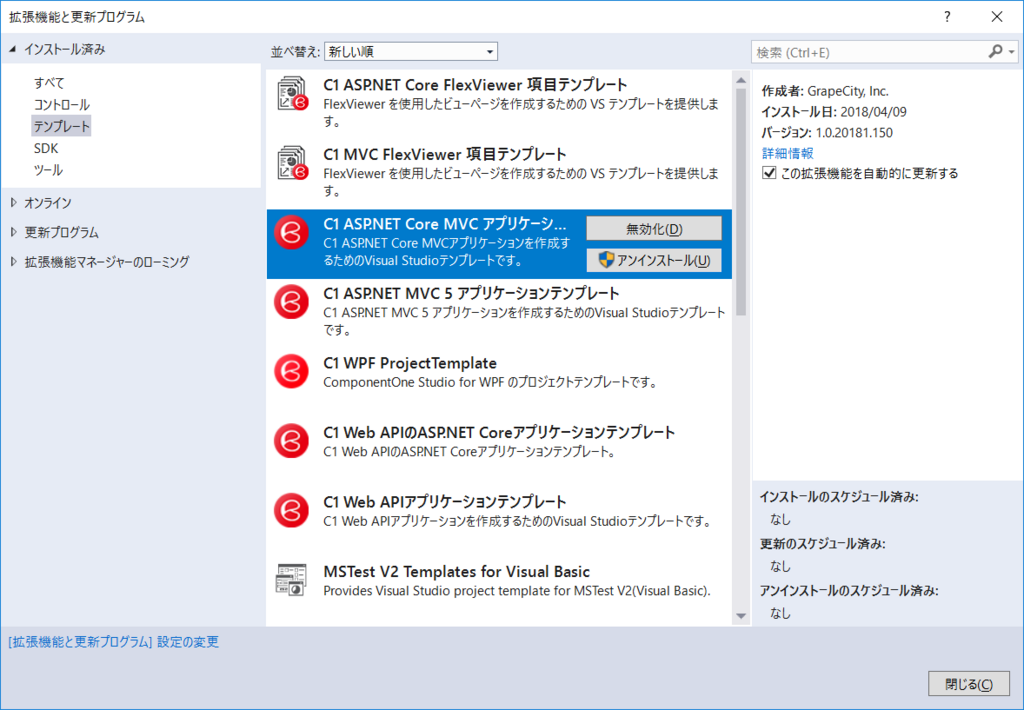Click the バージョン 1.0.20181.150 text
This screenshot has width=1024, height=710.
tap(827, 133)
